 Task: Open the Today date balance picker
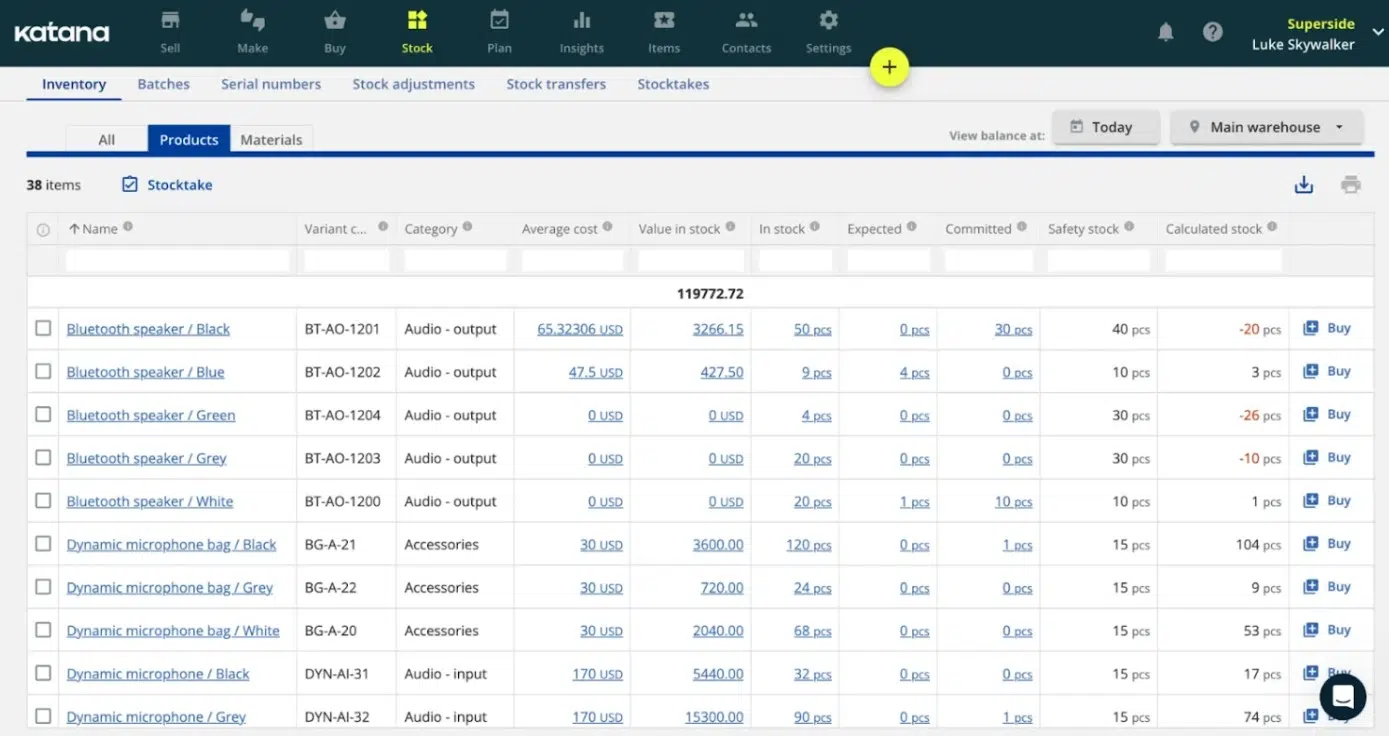coord(1105,127)
